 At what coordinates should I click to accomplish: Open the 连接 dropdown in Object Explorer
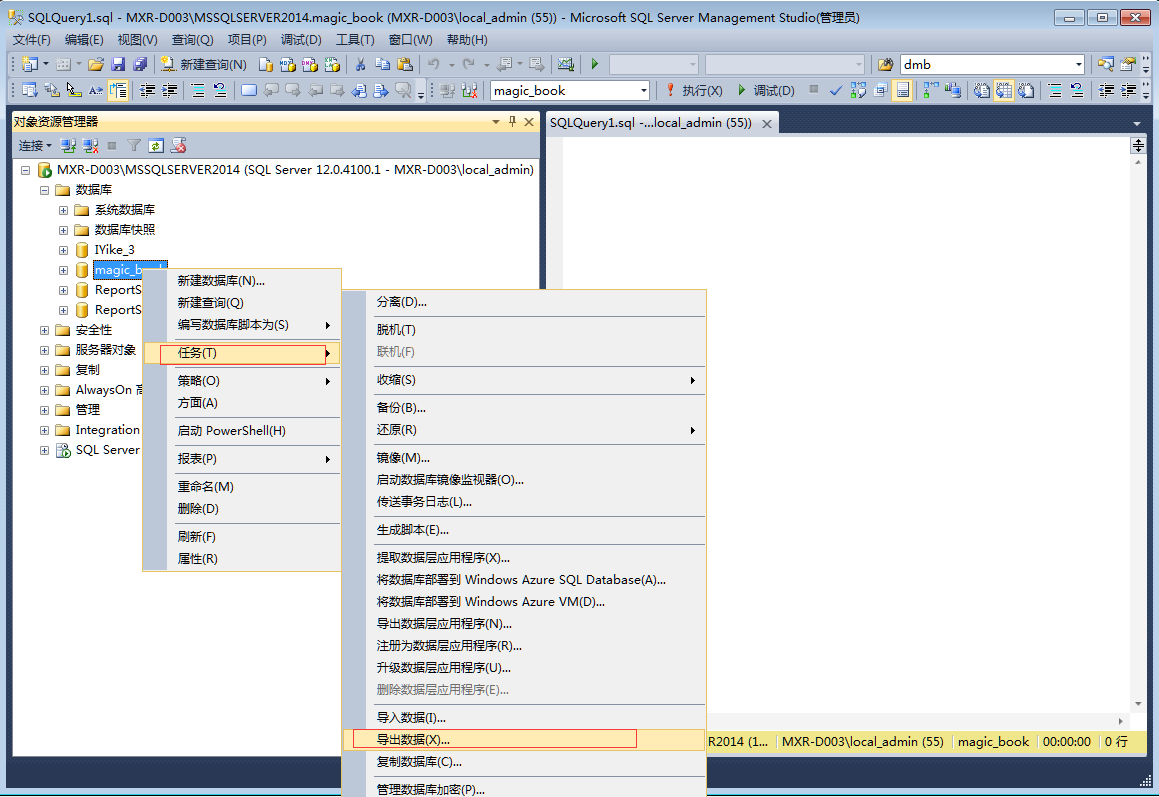[35, 146]
